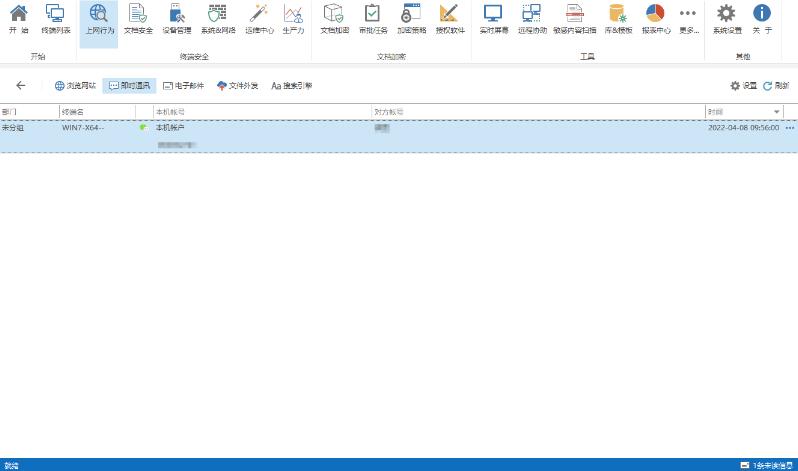This screenshot has height=471, width=798.
Task: Switch to the 浏览网站 tab
Action: (x=75, y=86)
